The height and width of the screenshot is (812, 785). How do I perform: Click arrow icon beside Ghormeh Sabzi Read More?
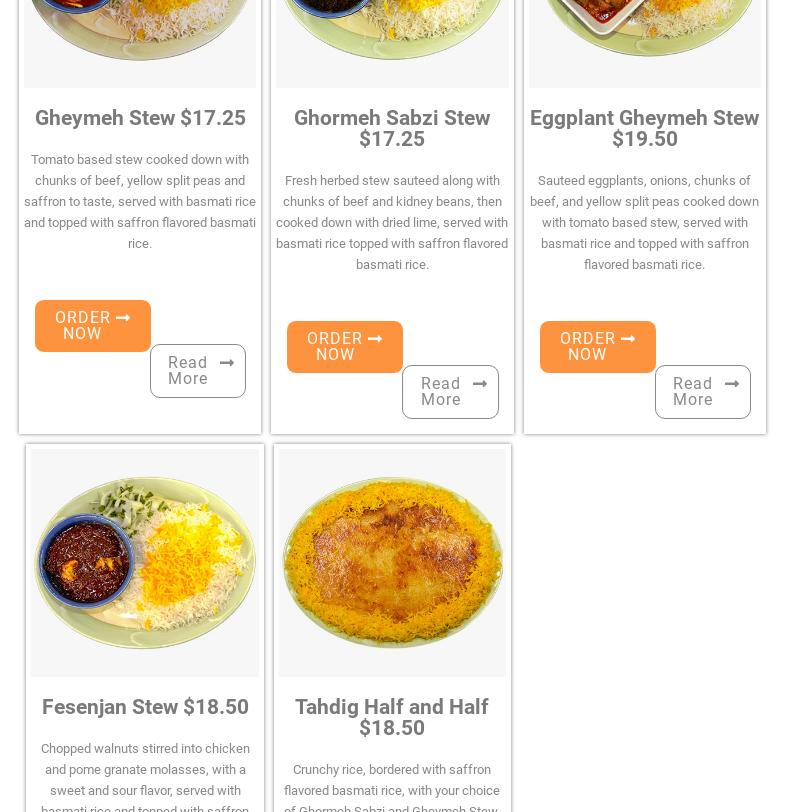(480, 384)
